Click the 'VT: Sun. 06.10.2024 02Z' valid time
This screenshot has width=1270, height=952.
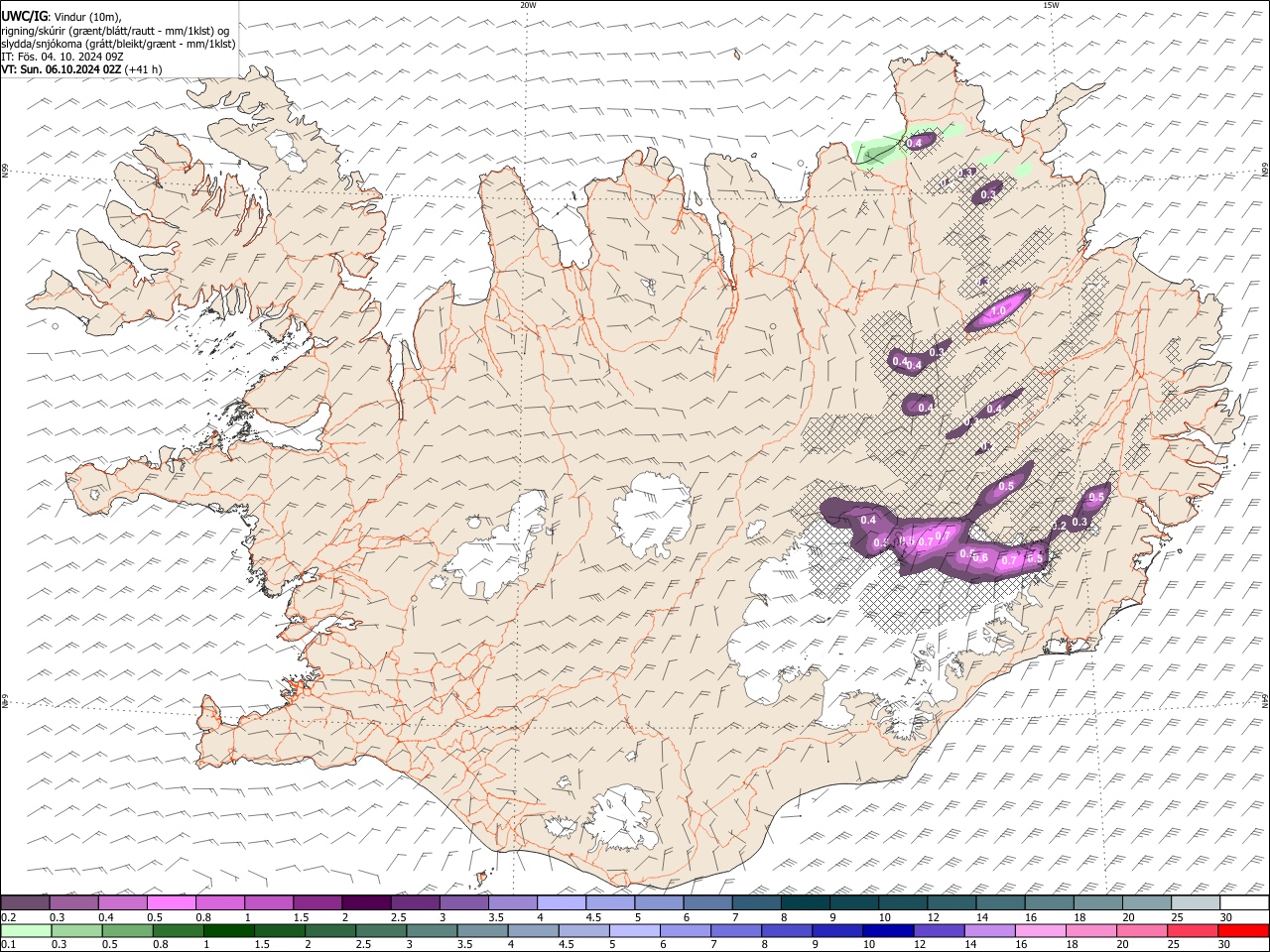pyautogui.click(x=62, y=69)
